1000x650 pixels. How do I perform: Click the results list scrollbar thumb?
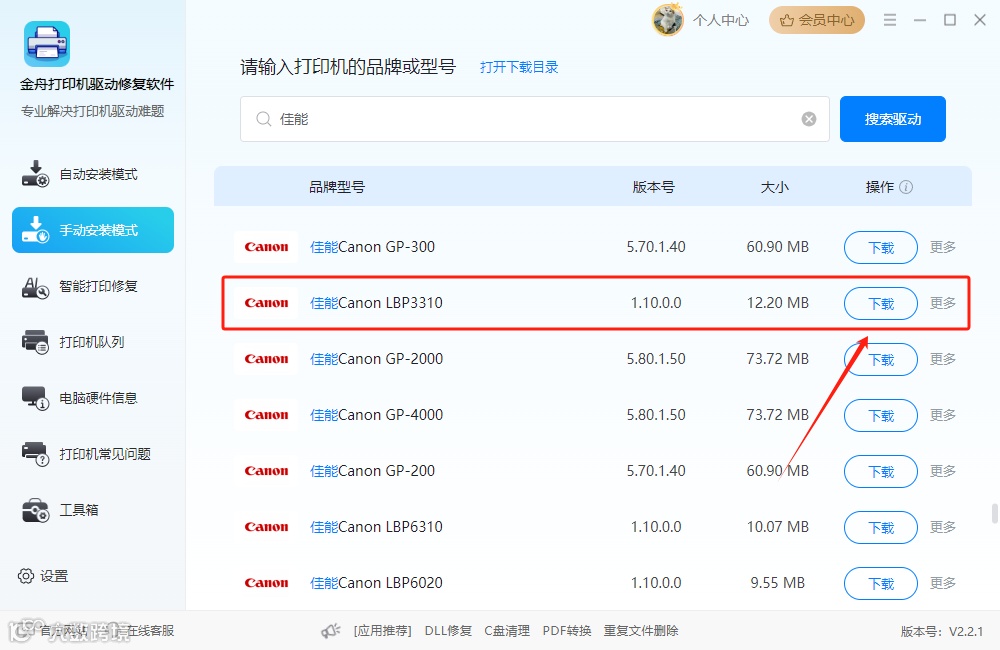[994, 513]
